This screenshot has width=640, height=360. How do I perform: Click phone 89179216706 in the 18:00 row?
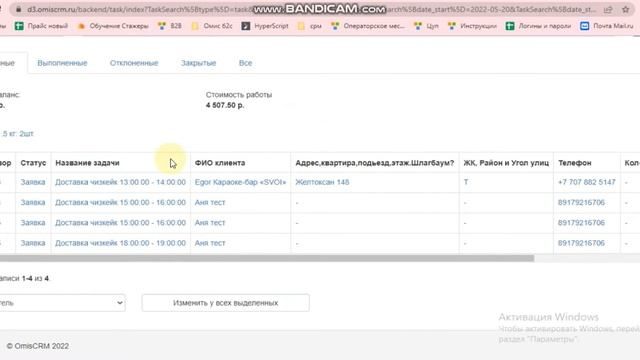tap(581, 243)
